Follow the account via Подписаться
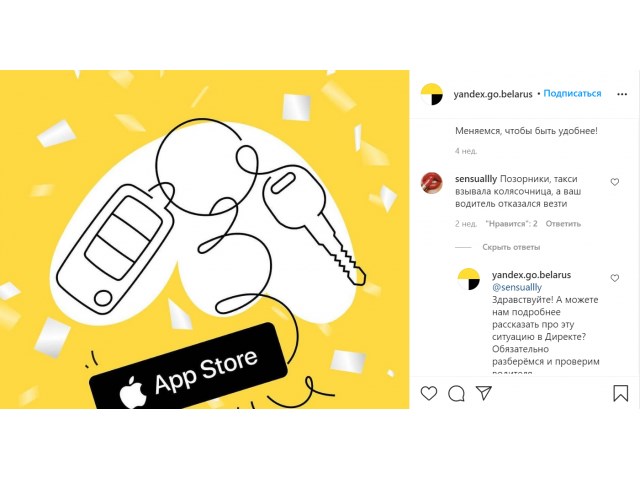Viewport: 640px width, 480px height. click(x=572, y=93)
